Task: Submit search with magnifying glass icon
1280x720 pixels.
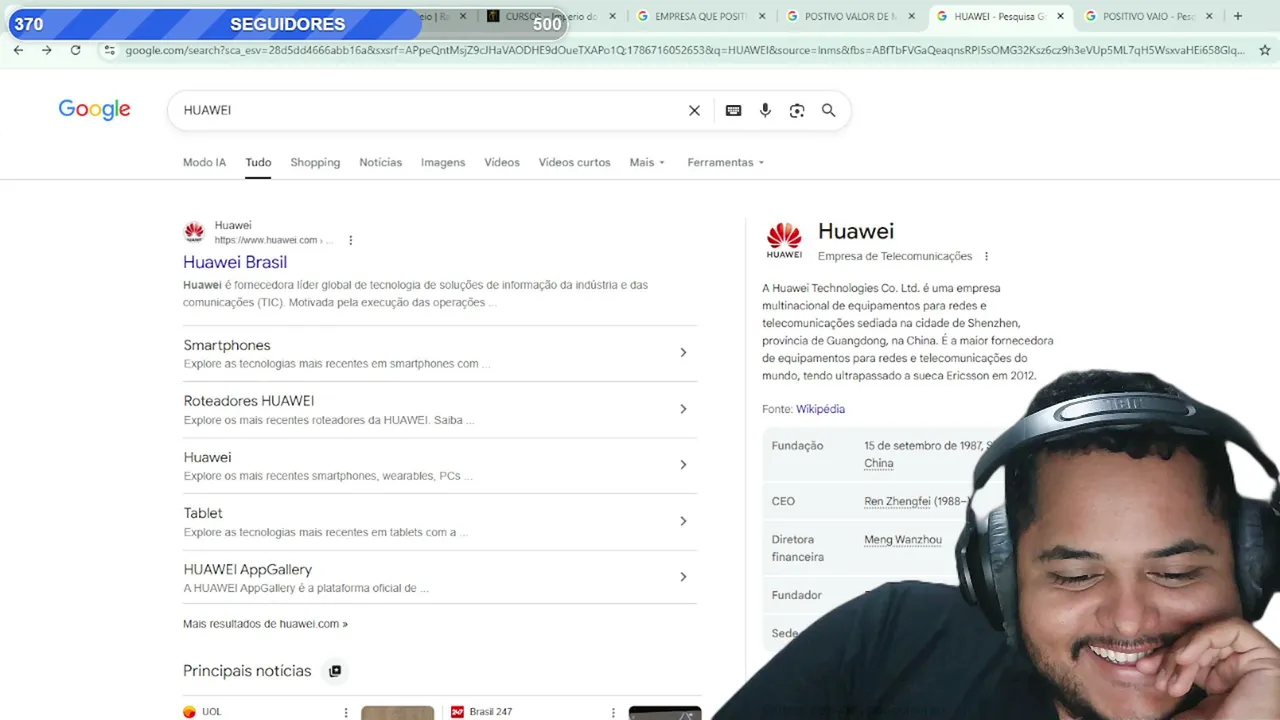Action: pyautogui.click(x=829, y=110)
